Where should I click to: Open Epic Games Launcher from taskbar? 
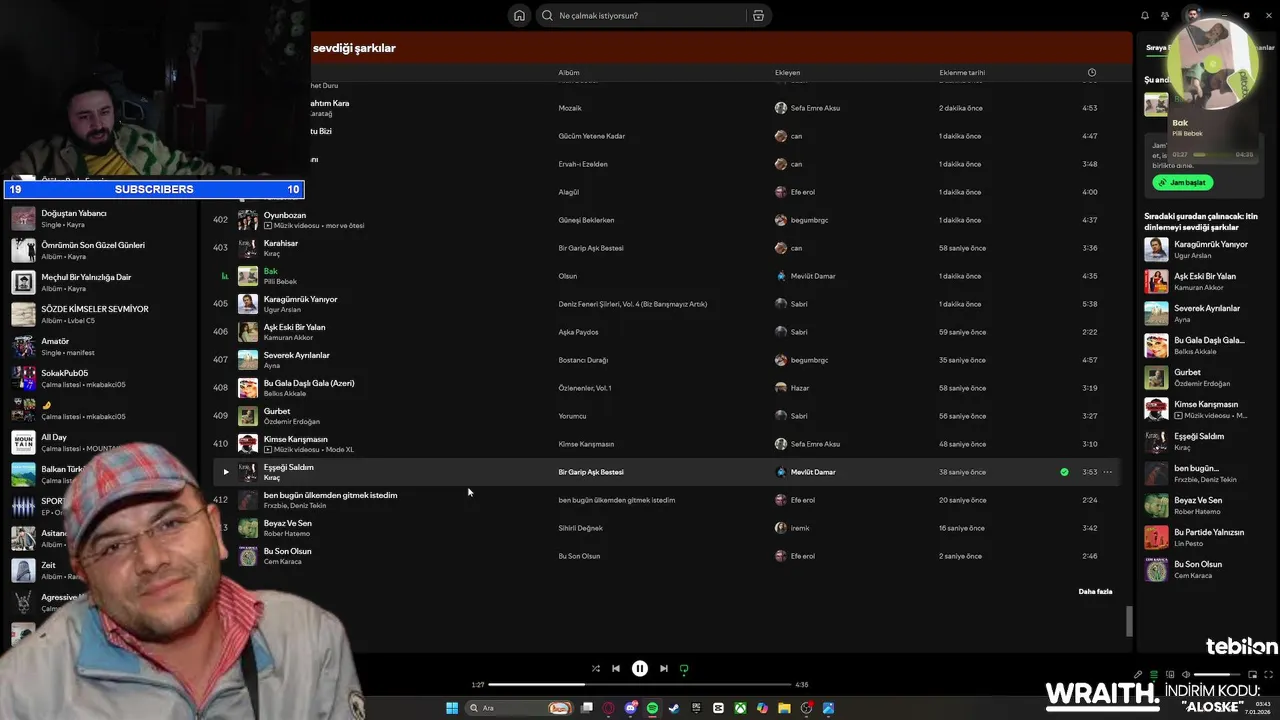[696, 708]
